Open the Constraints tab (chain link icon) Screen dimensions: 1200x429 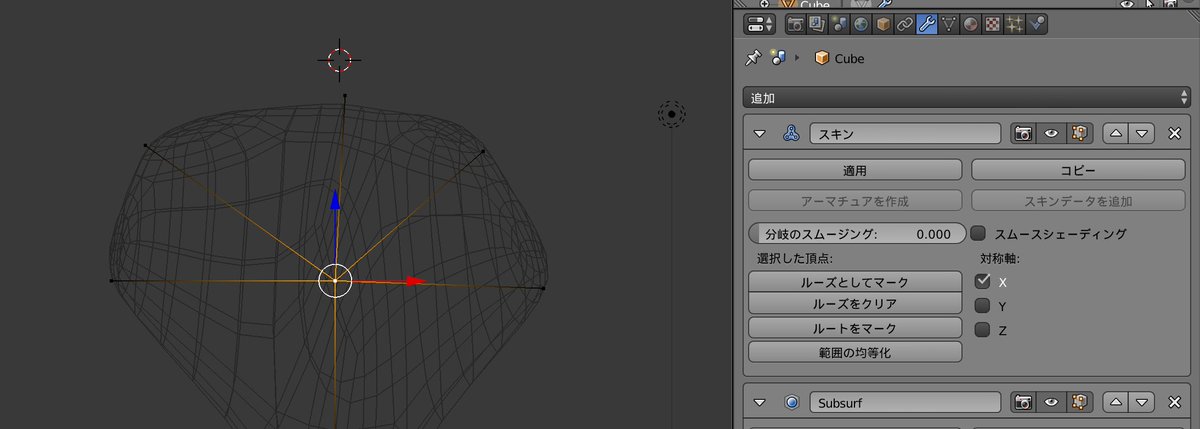tap(905, 24)
